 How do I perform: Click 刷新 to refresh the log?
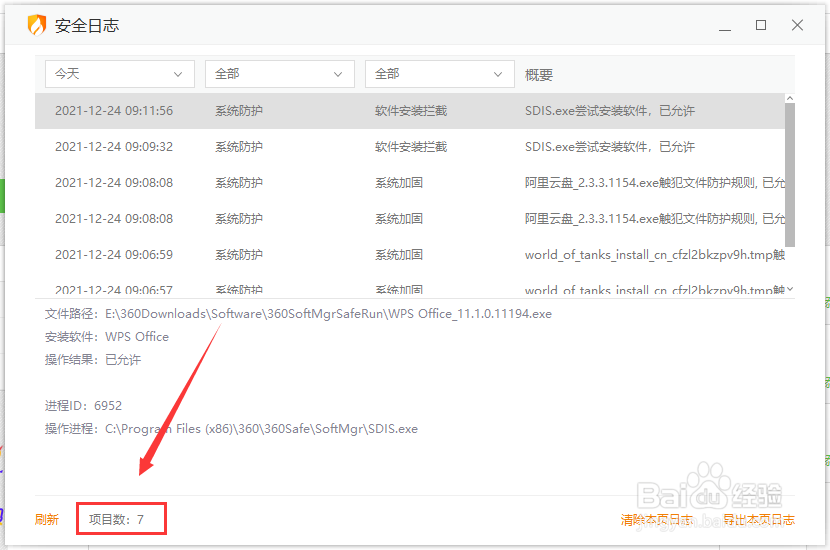(x=47, y=519)
